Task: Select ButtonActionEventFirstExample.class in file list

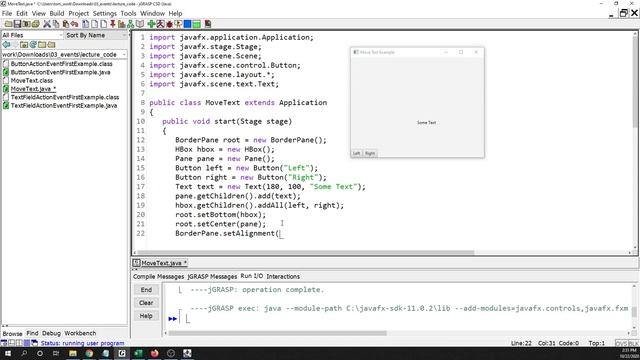Action: 62,64
